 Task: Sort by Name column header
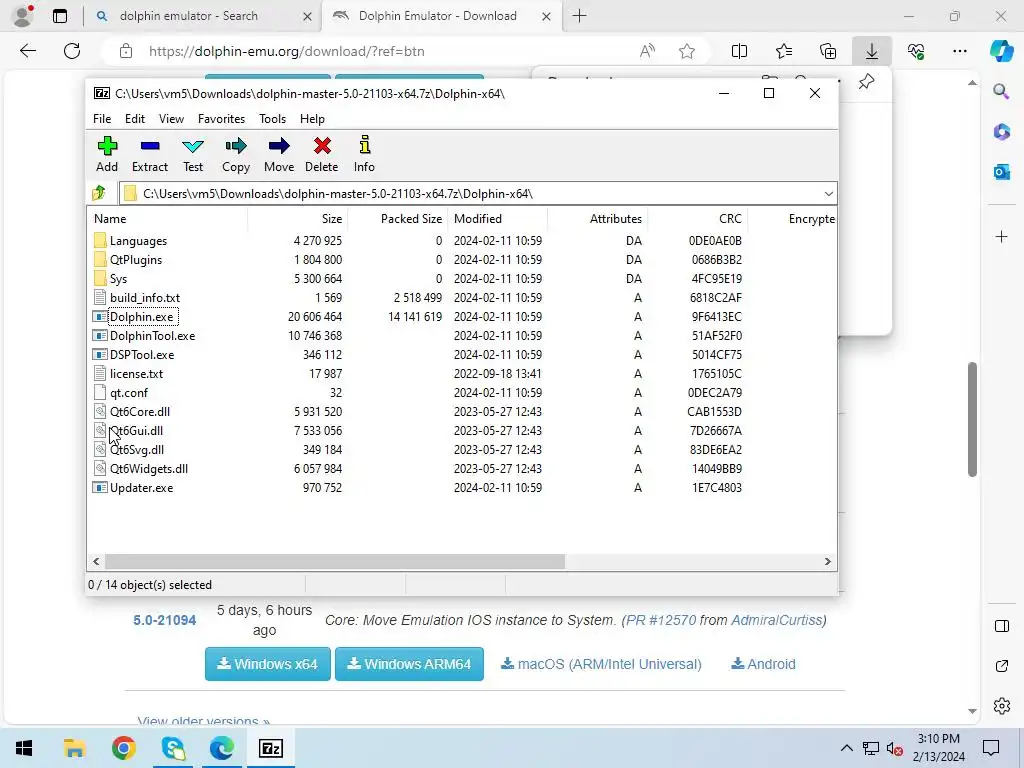[167, 219]
